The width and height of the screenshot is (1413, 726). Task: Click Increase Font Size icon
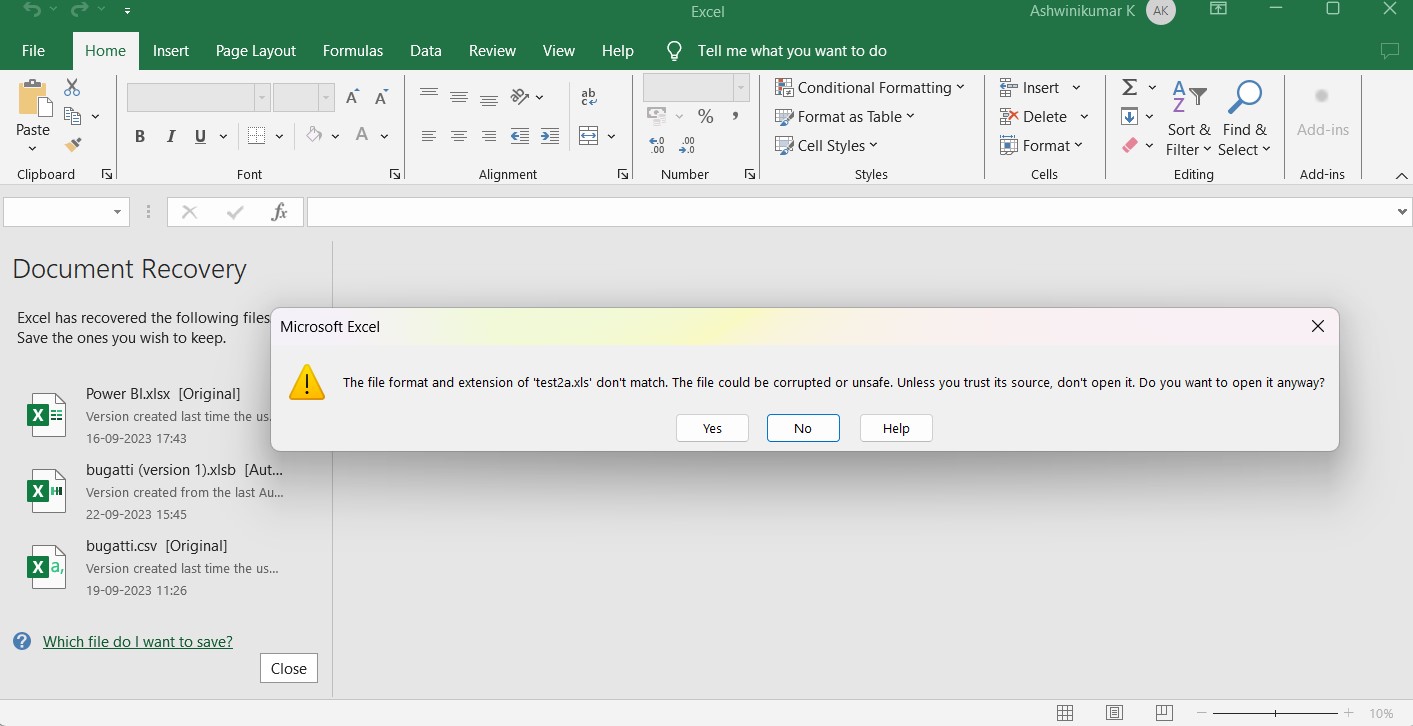pyautogui.click(x=352, y=97)
